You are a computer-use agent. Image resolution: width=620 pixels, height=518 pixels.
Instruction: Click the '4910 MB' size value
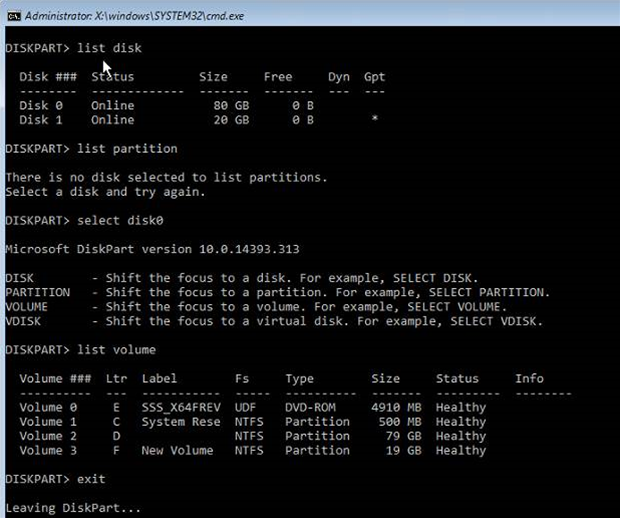(x=396, y=407)
